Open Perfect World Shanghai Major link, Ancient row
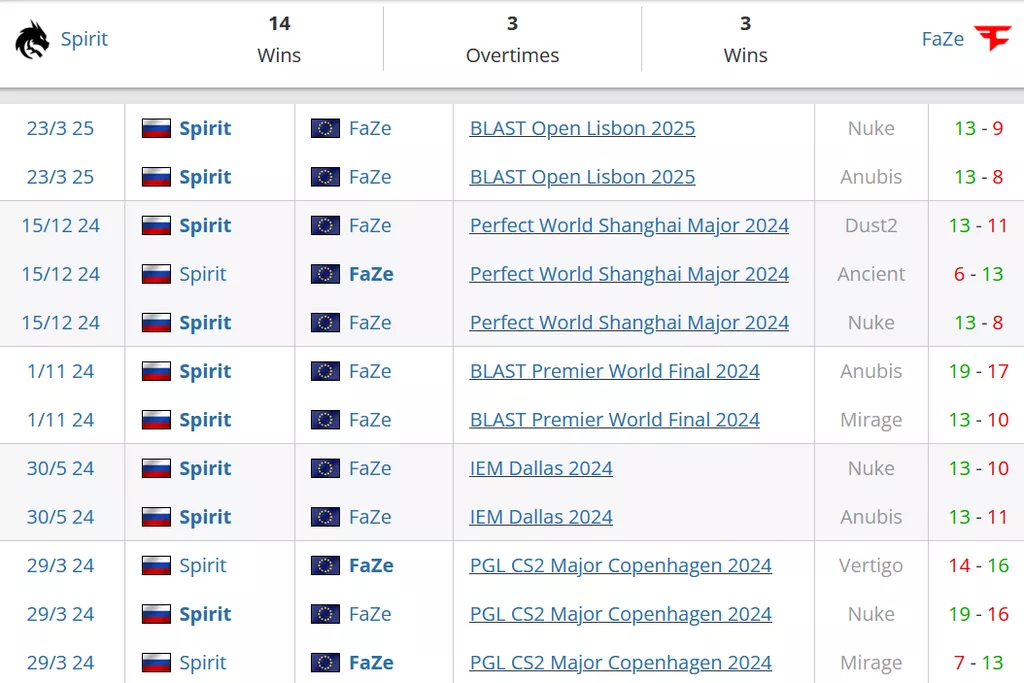The width and height of the screenshot is (1024, 683). coord(629,274)
